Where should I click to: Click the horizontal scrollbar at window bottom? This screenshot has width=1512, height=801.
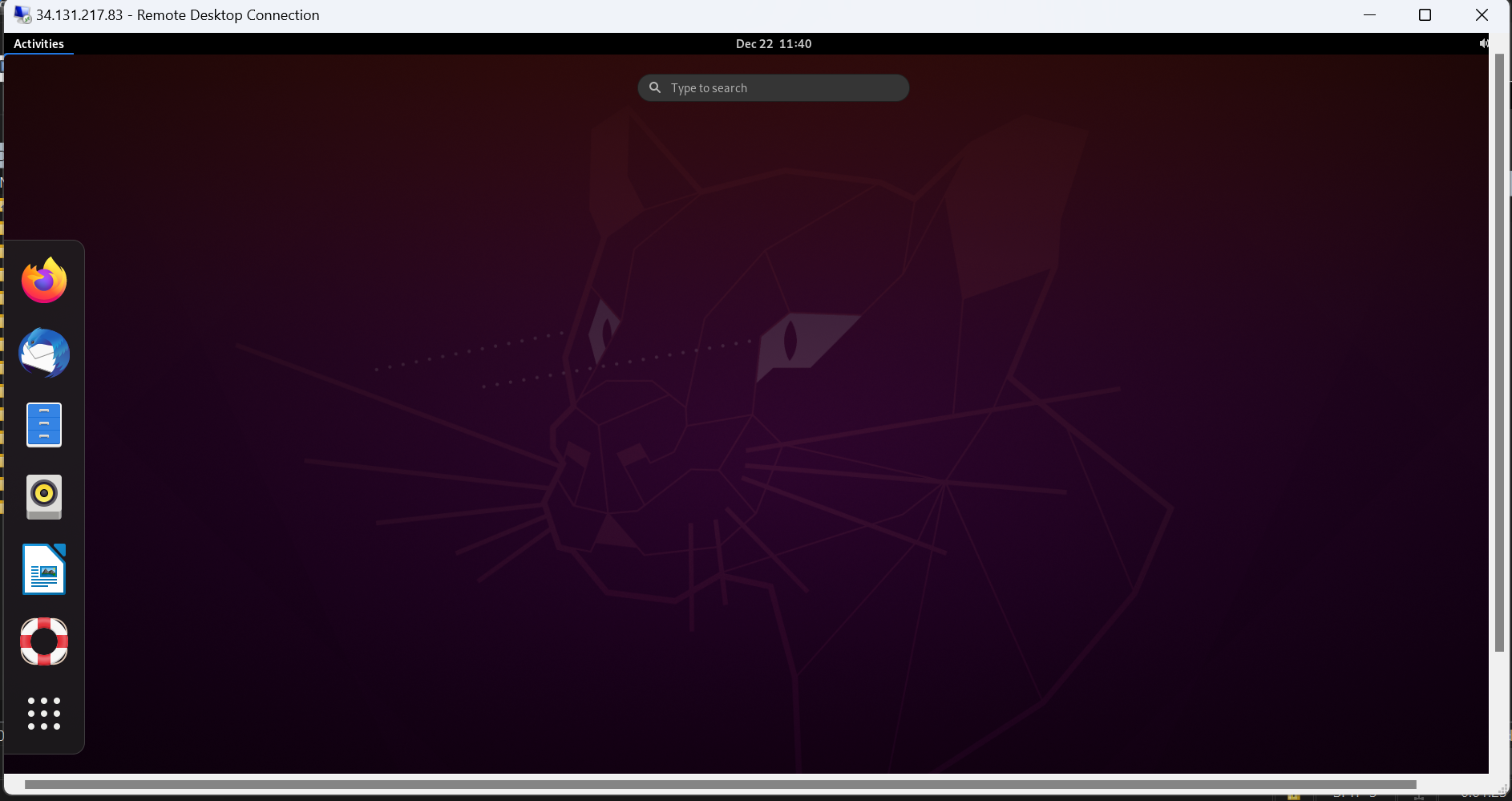click(x=720, y=784)
